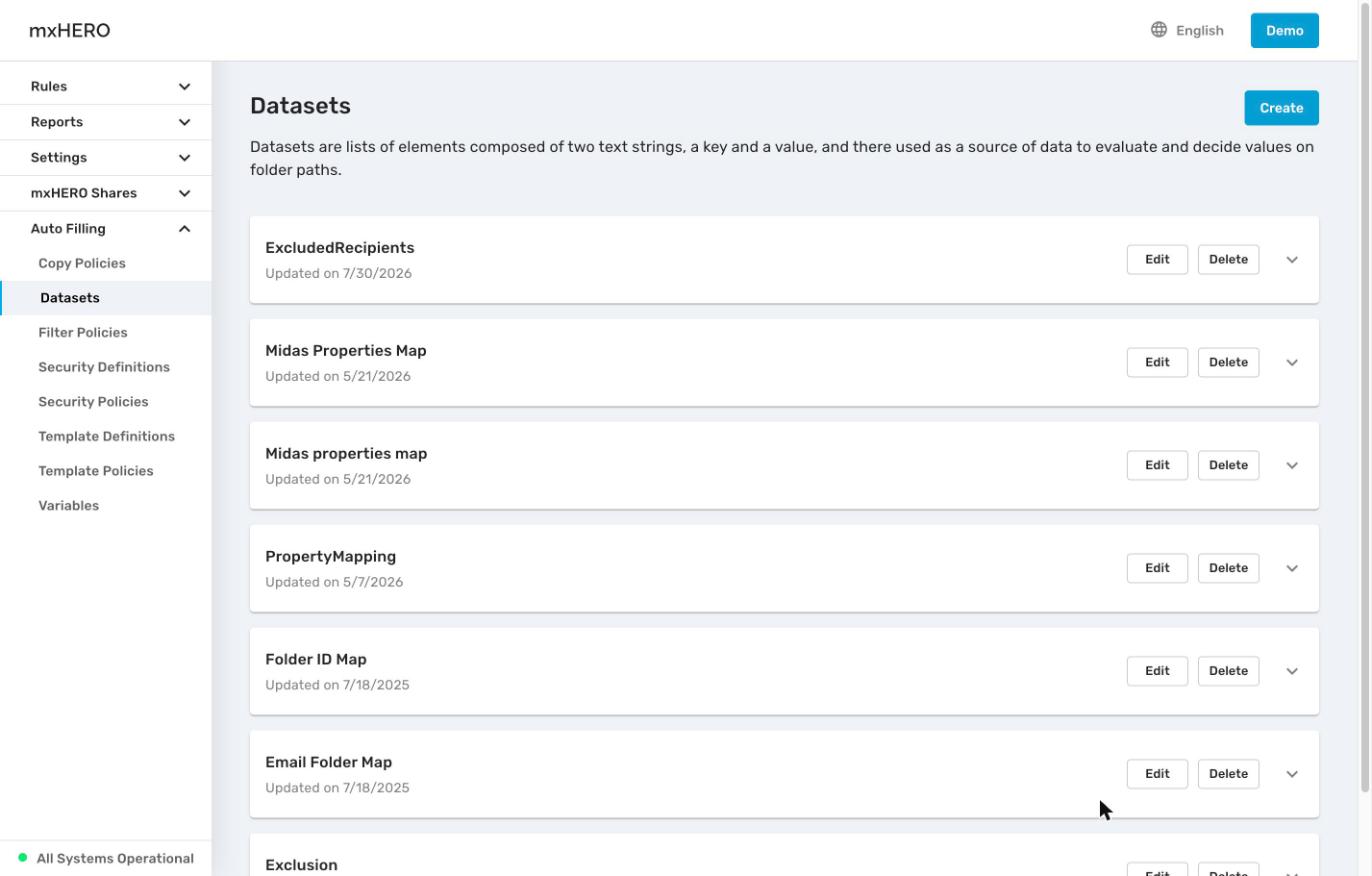Open the English language selector
The height and width of the screenshot is (876, 1372).
click(1188, 30)
